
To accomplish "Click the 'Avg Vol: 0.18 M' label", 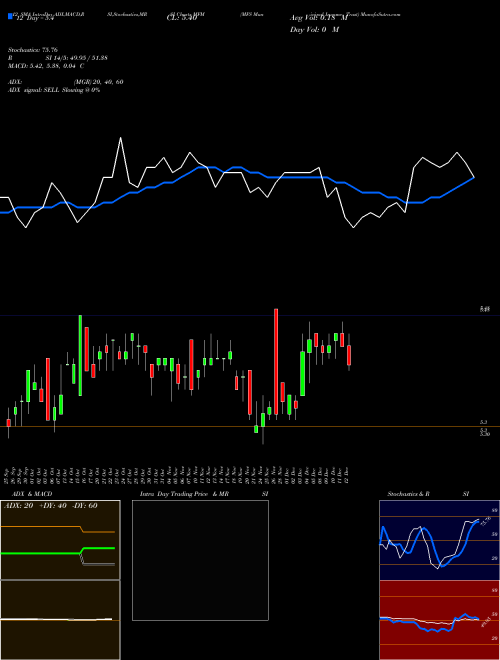I will [319, 18].
